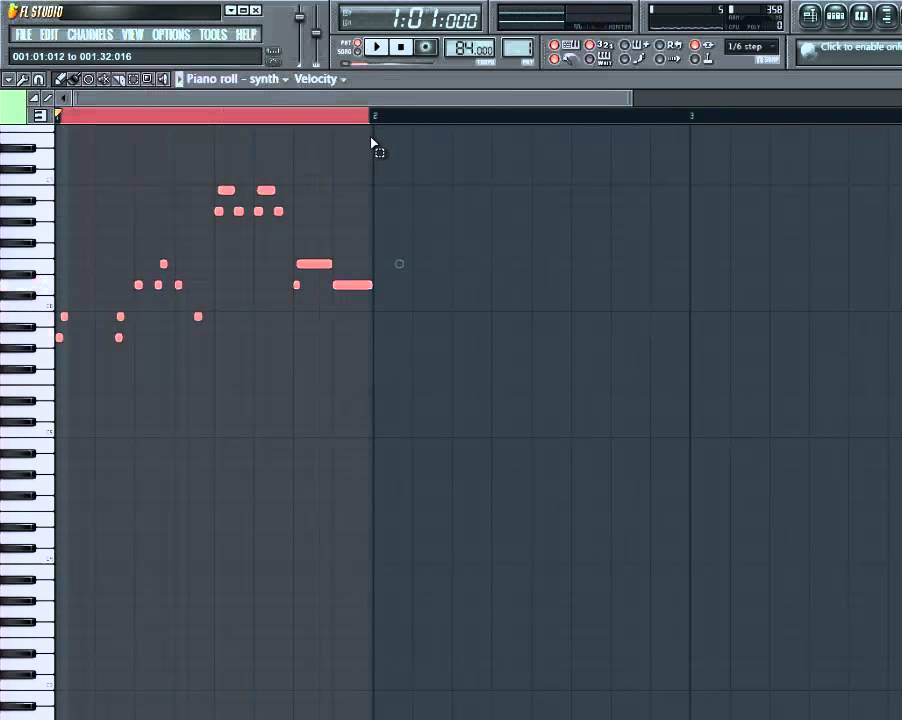Screen dimensions: 902x720
Task: Select the Zoom tool in piano roll
Action: click(147, 79)
